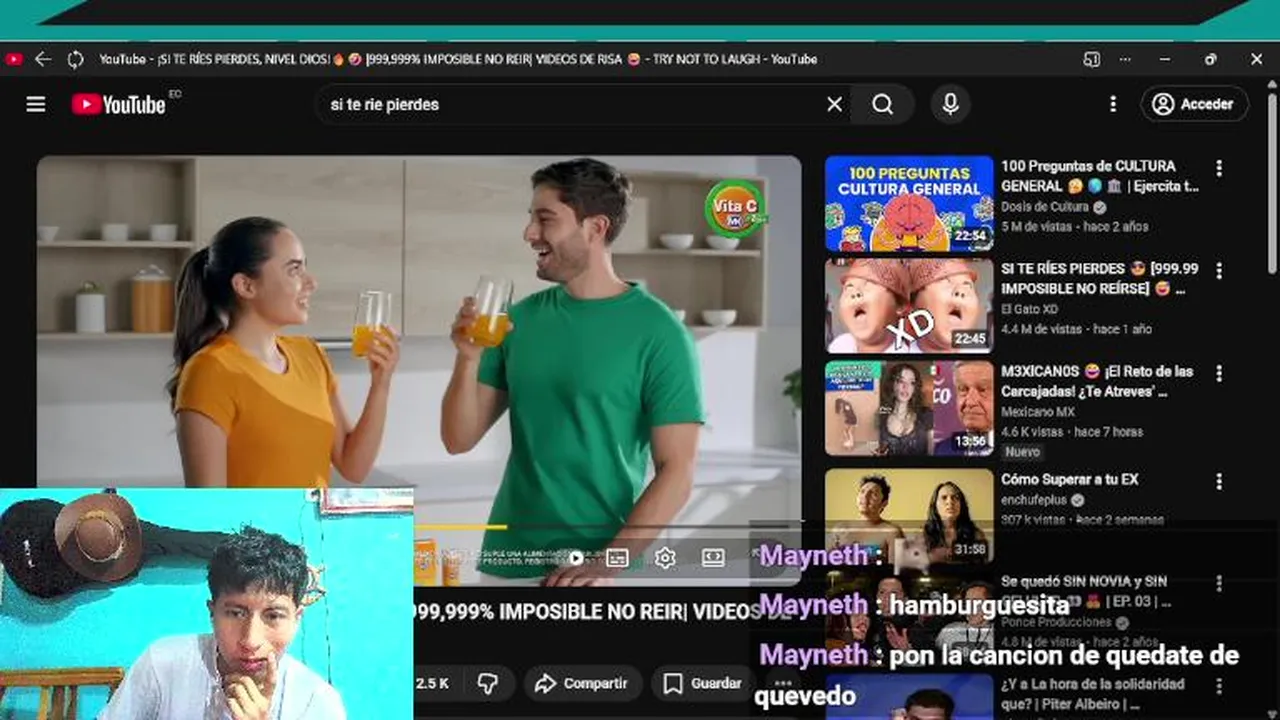The width and height of the screenshot is (1280, 720).
Task: Click the Guardar save button
Action: coord(704,683)
